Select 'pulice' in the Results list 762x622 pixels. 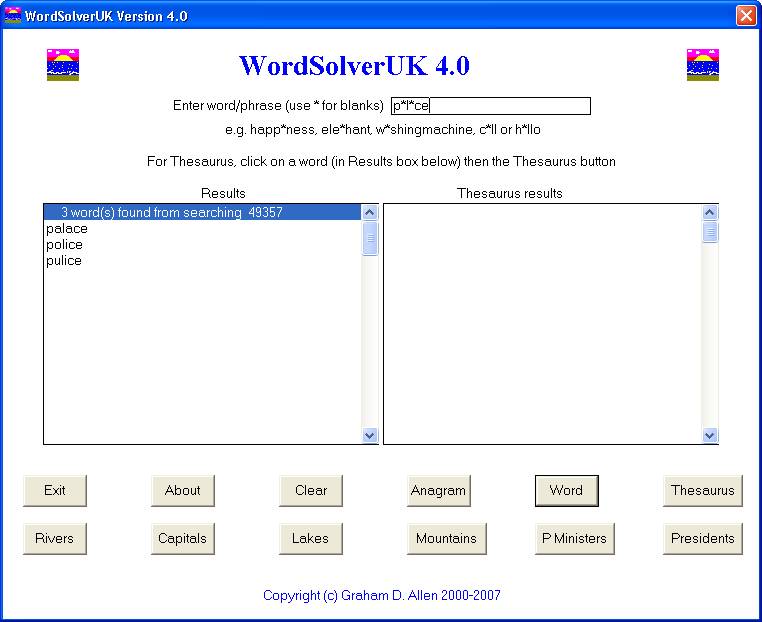click(64, 261)
